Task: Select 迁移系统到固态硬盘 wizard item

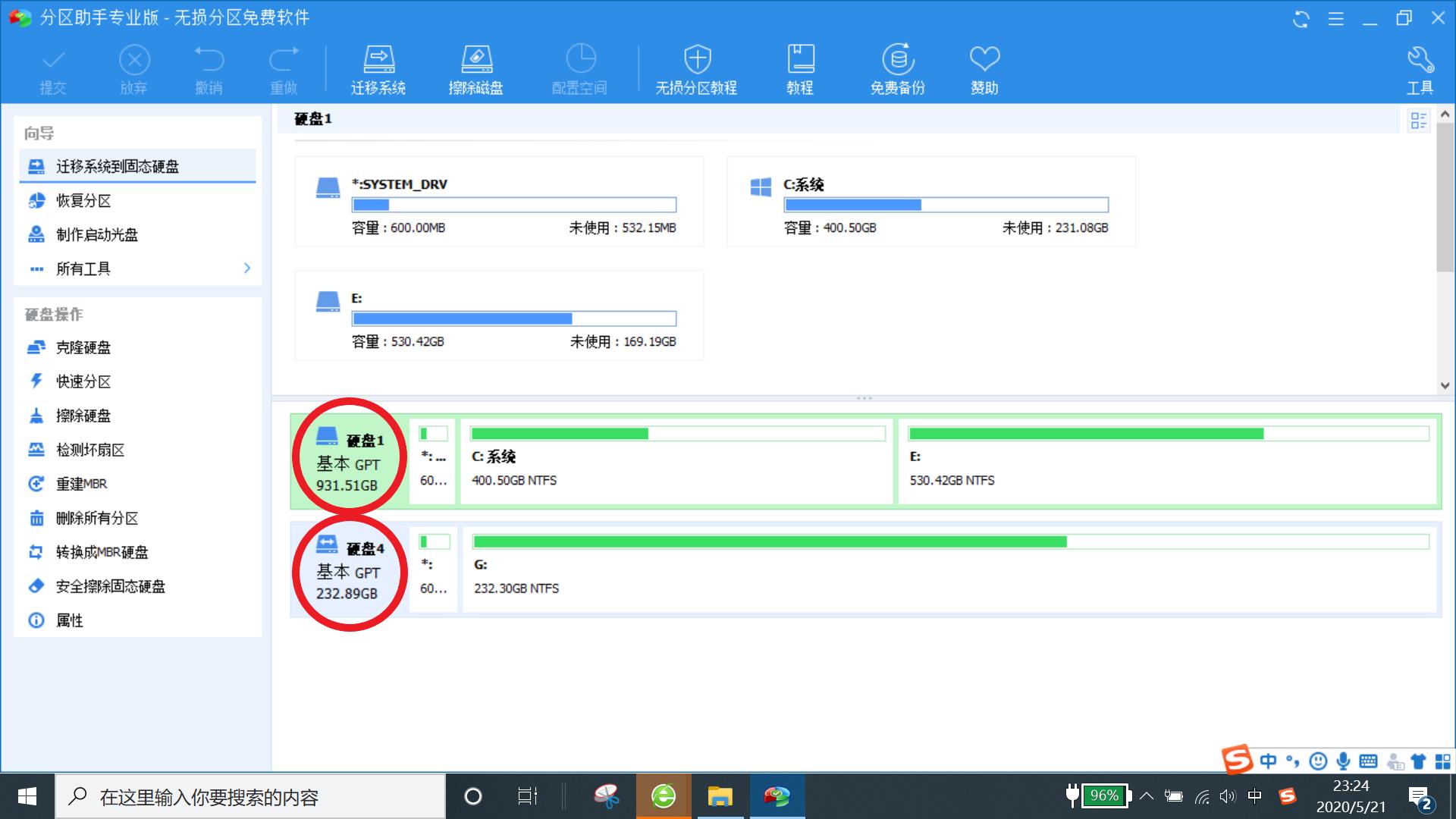Action: 118,166
